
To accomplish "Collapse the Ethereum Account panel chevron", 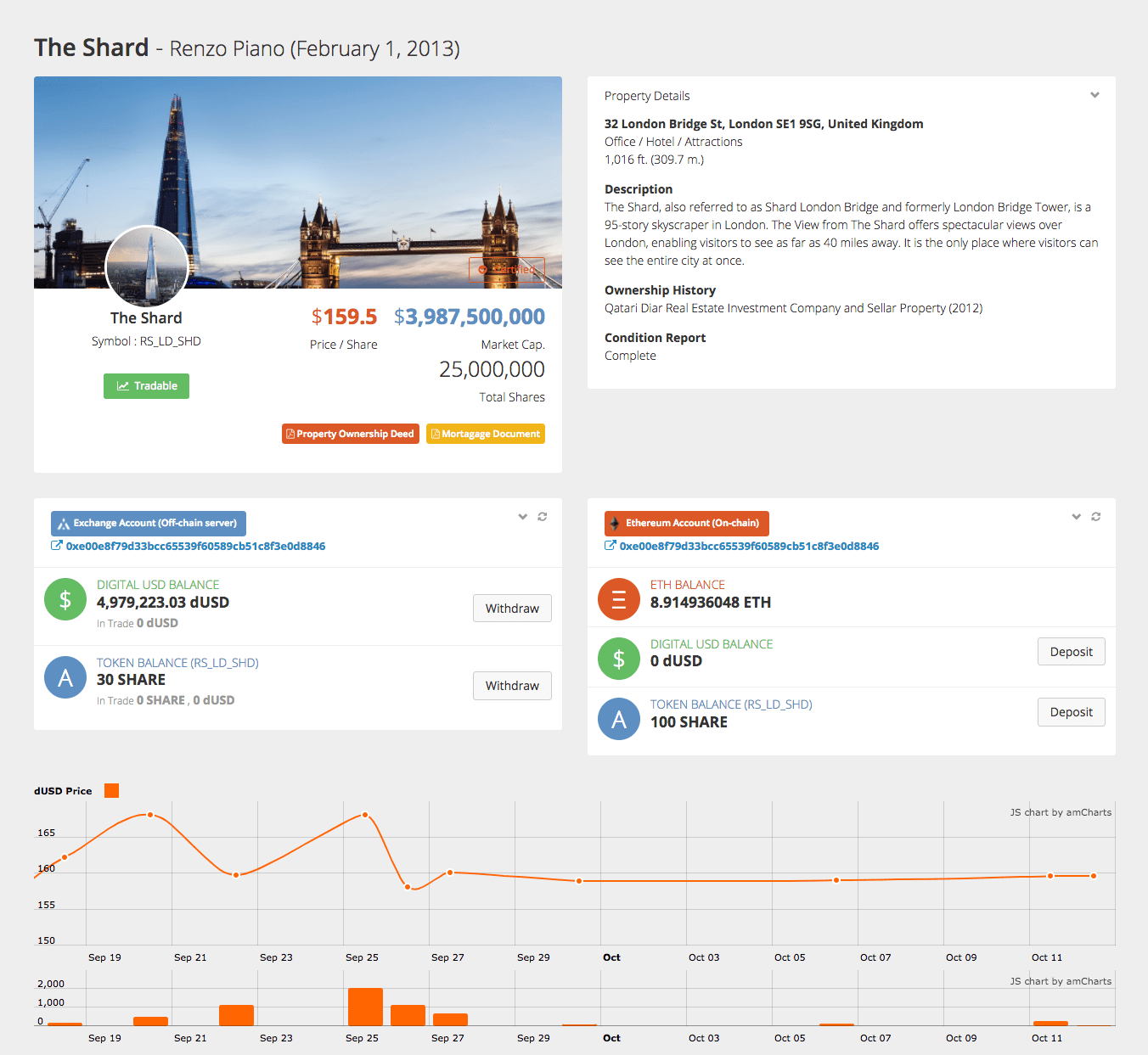I will click(x=1077, y=516).
